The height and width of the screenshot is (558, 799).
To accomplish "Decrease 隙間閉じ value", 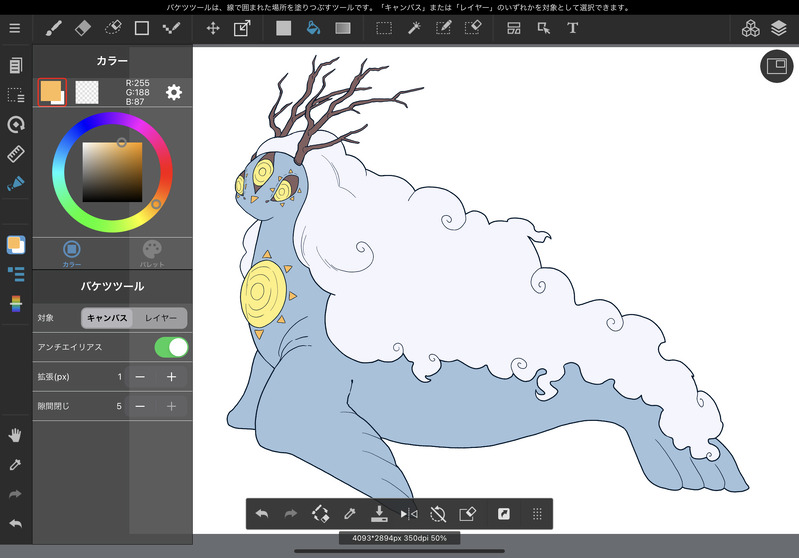I will [140, 407].
